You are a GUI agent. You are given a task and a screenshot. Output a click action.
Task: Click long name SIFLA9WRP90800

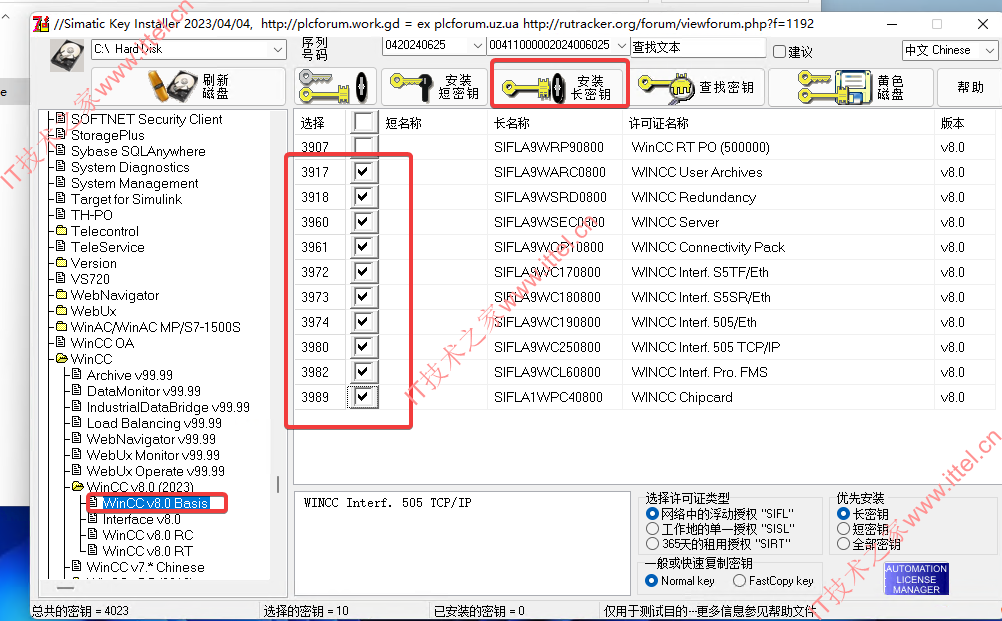pyautogui.click(x=548, y=147)
